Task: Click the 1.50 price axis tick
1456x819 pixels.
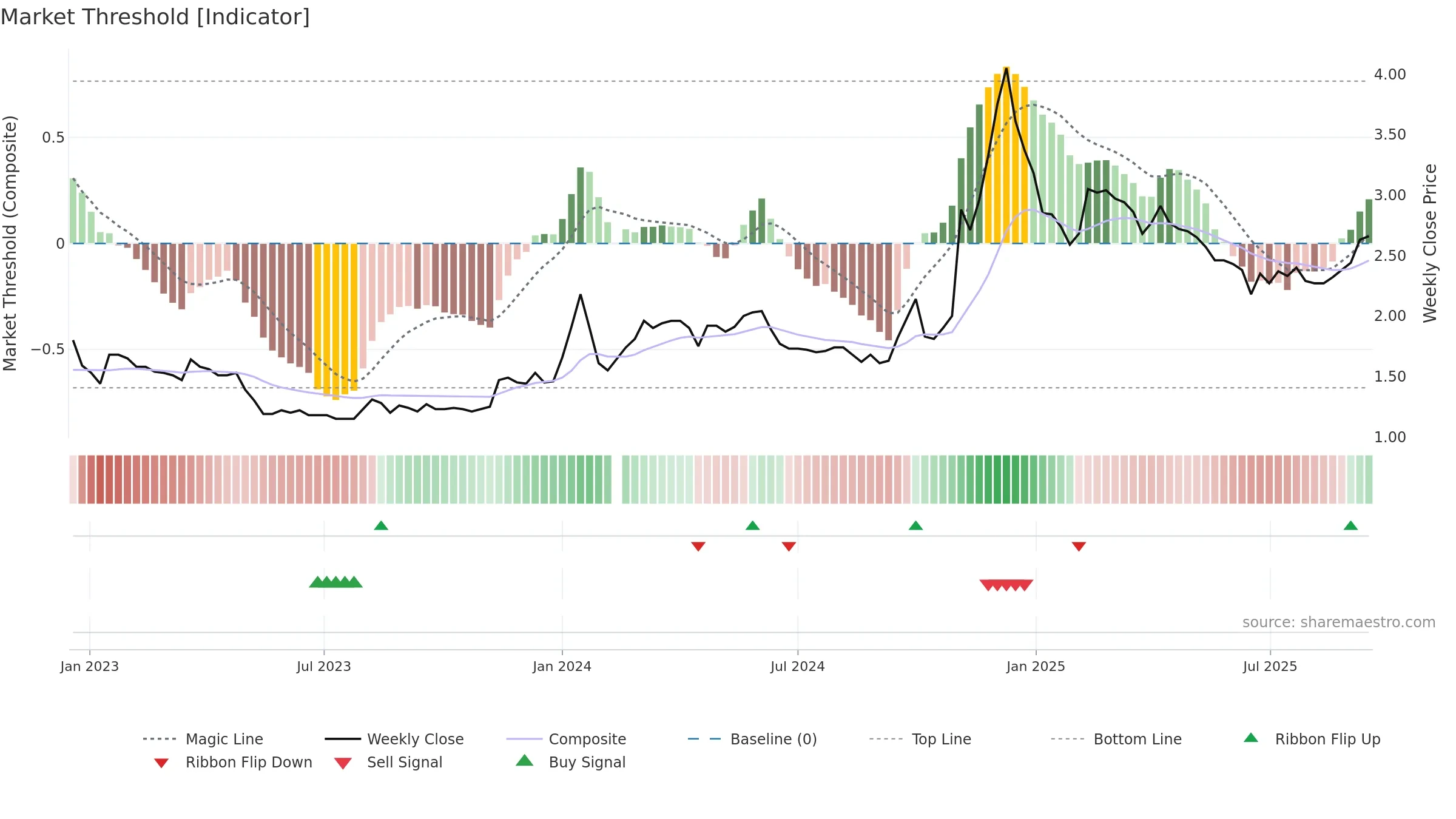Action: pos(1390,377)
